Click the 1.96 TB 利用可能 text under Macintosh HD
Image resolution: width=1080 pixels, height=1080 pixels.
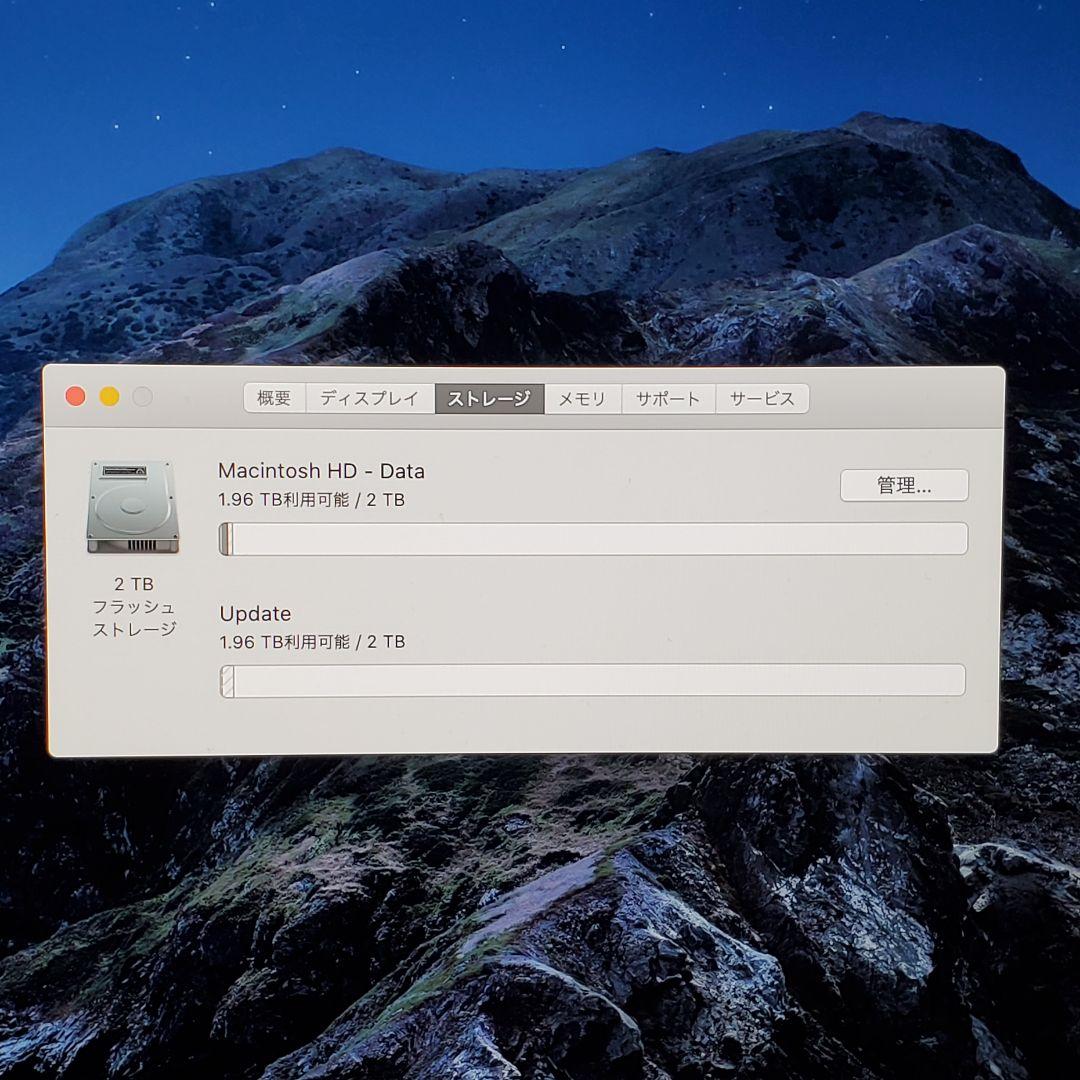(x=311, y=499)
